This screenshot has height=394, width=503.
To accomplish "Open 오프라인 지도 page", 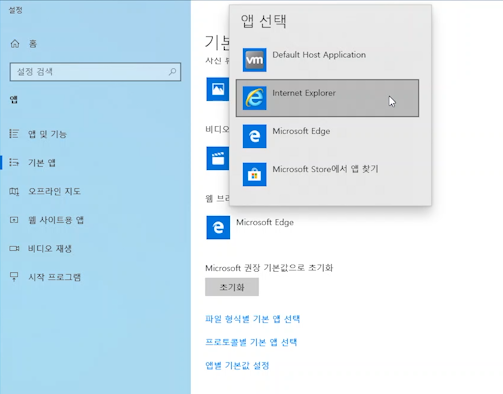I will 54,191.
